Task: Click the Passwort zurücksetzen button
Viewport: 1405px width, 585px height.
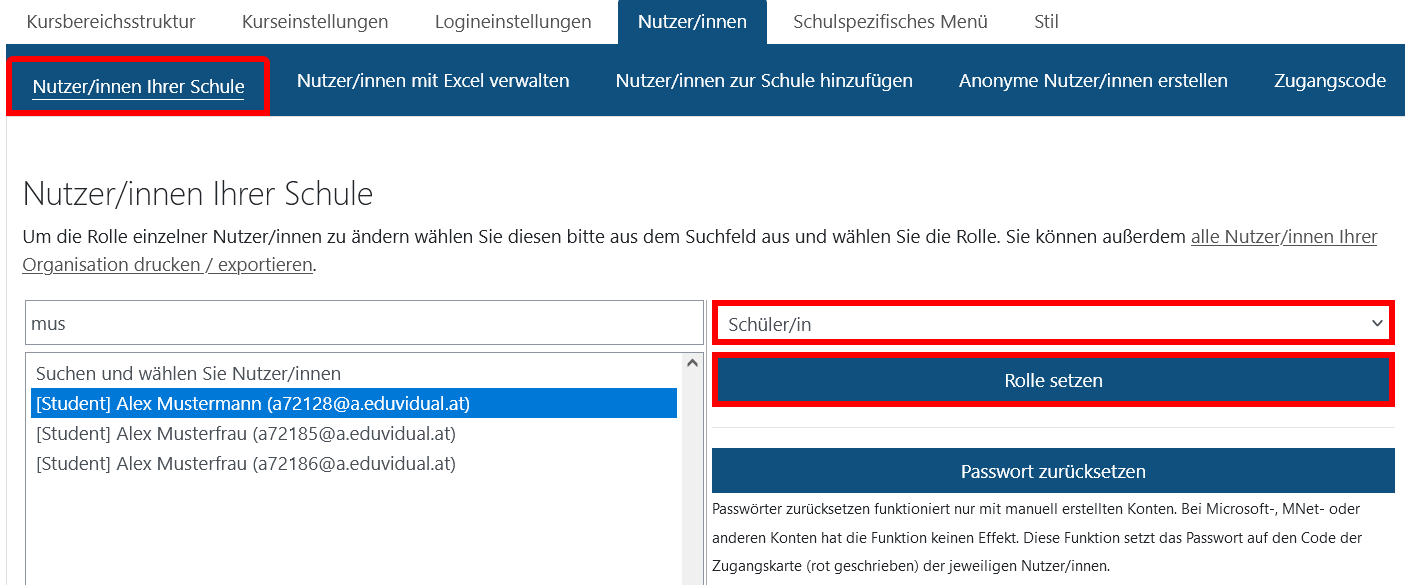Action: 1053,471
